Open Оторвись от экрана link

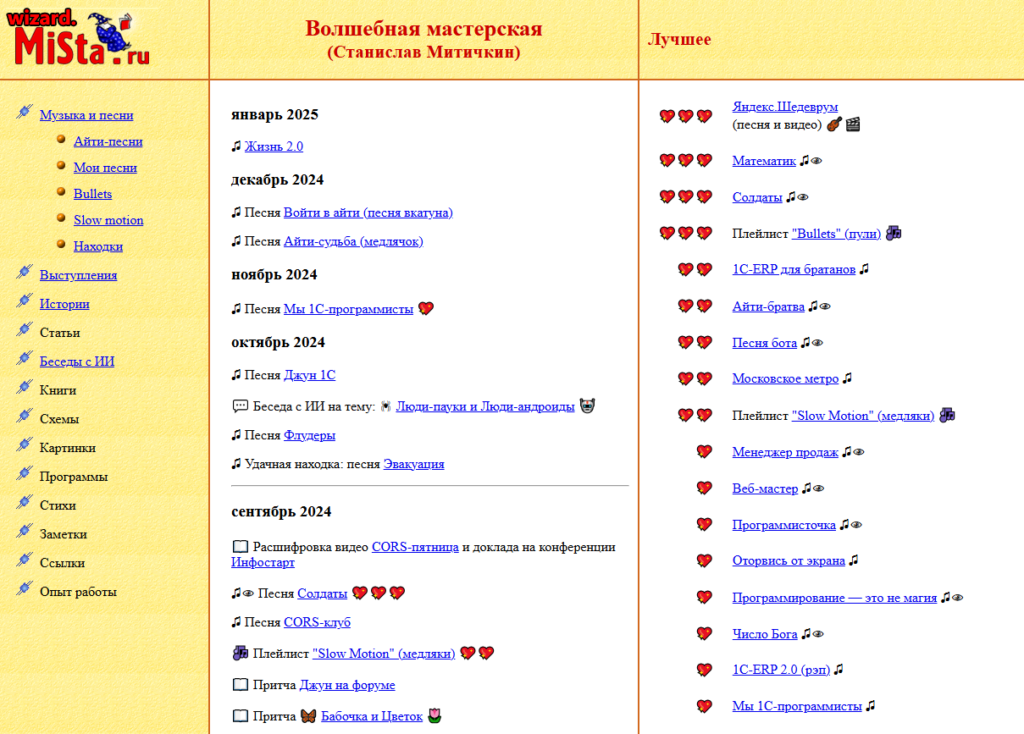pos(788,560)
